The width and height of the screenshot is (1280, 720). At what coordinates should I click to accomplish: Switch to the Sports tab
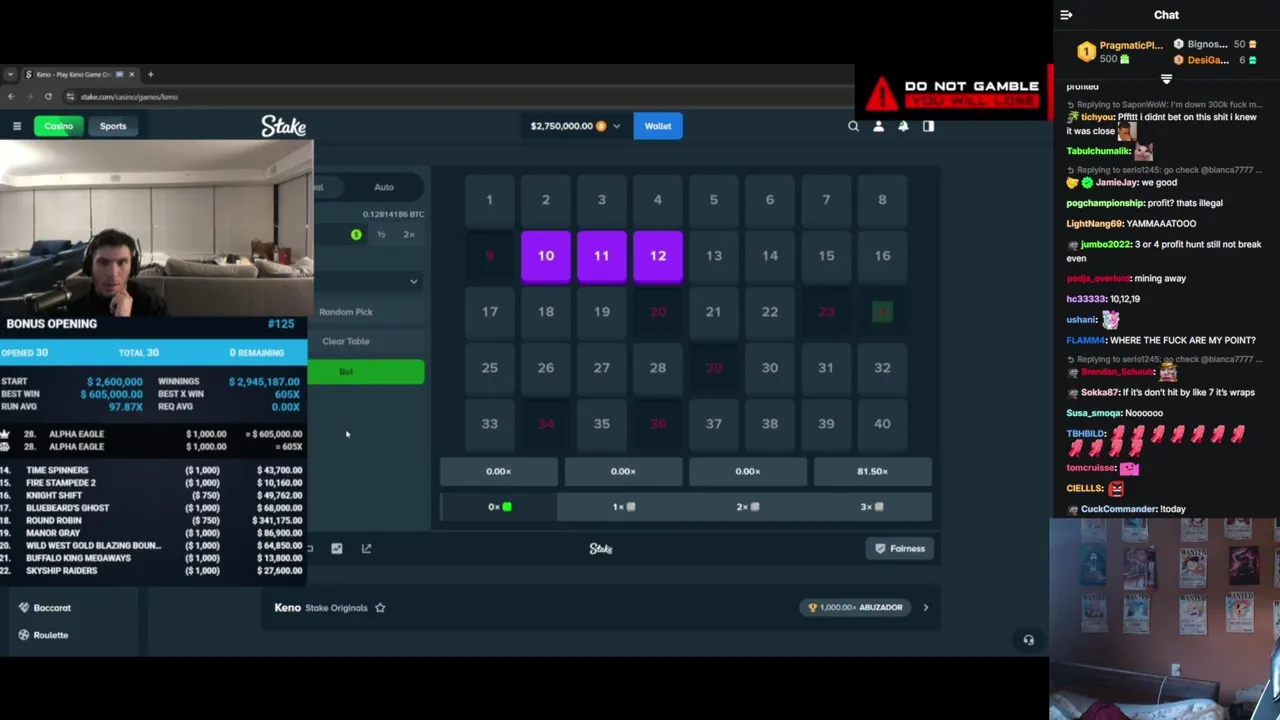point(113,126)
